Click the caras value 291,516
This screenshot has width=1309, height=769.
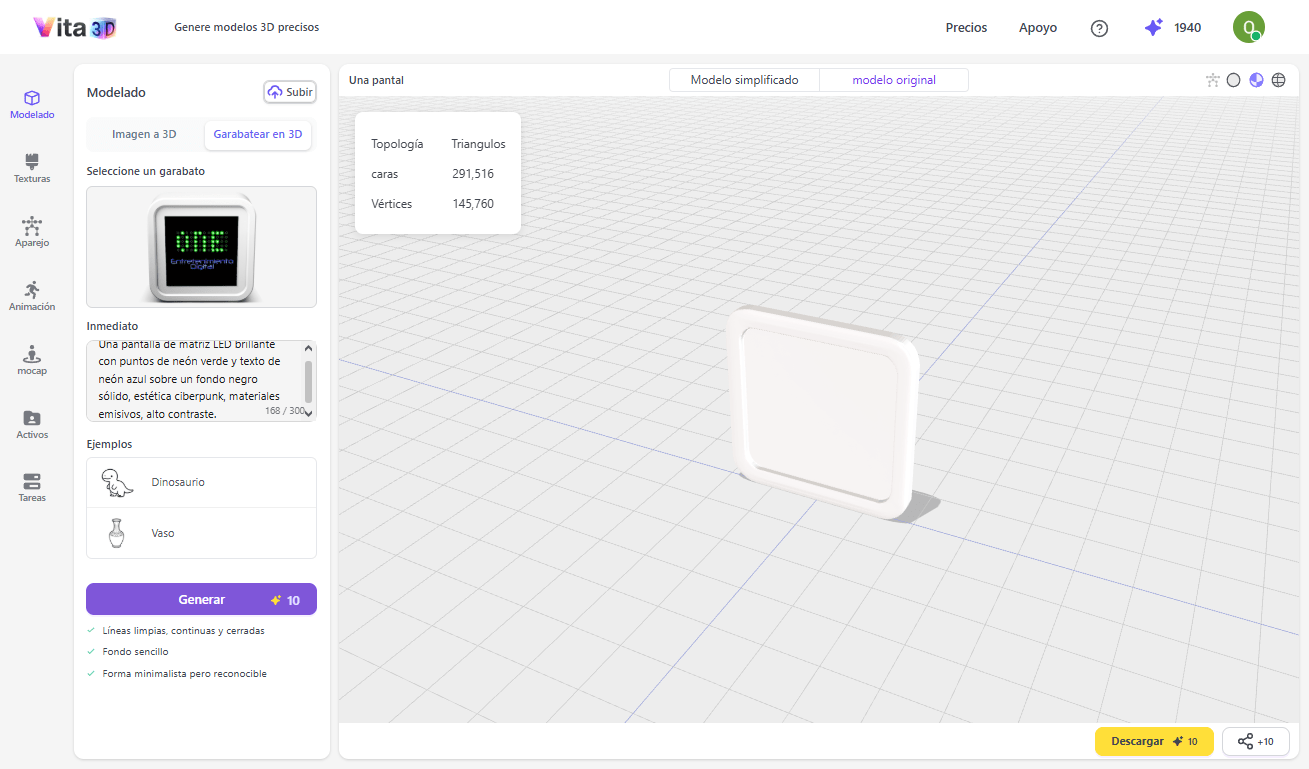click(x=473, y=174)
